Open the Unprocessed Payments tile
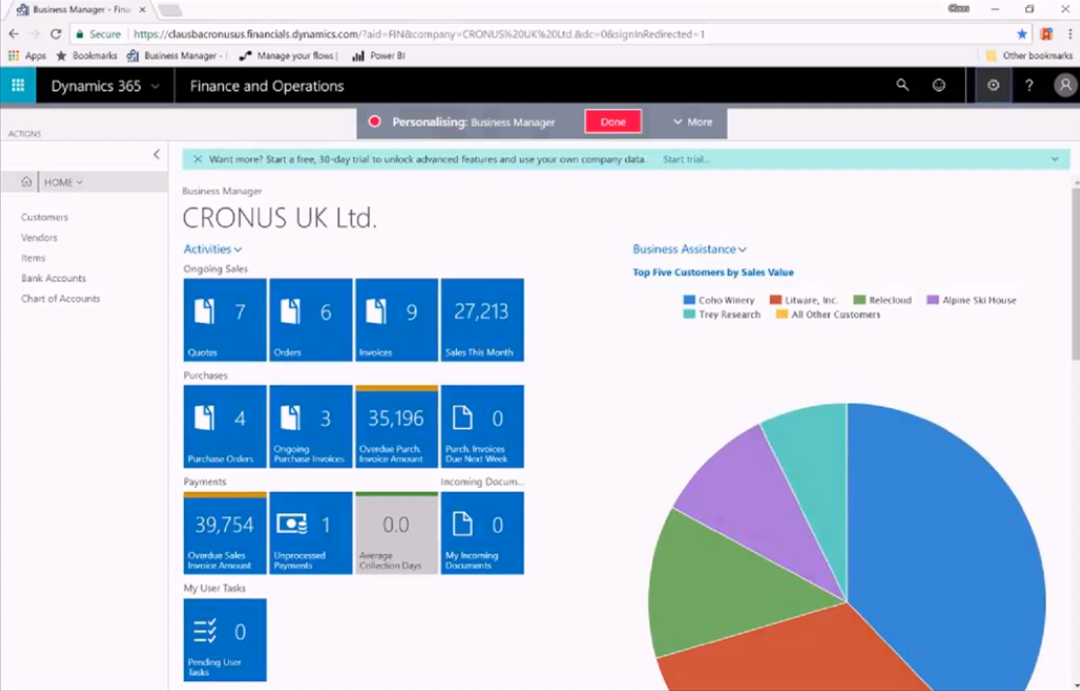 [x=311, y=533]
